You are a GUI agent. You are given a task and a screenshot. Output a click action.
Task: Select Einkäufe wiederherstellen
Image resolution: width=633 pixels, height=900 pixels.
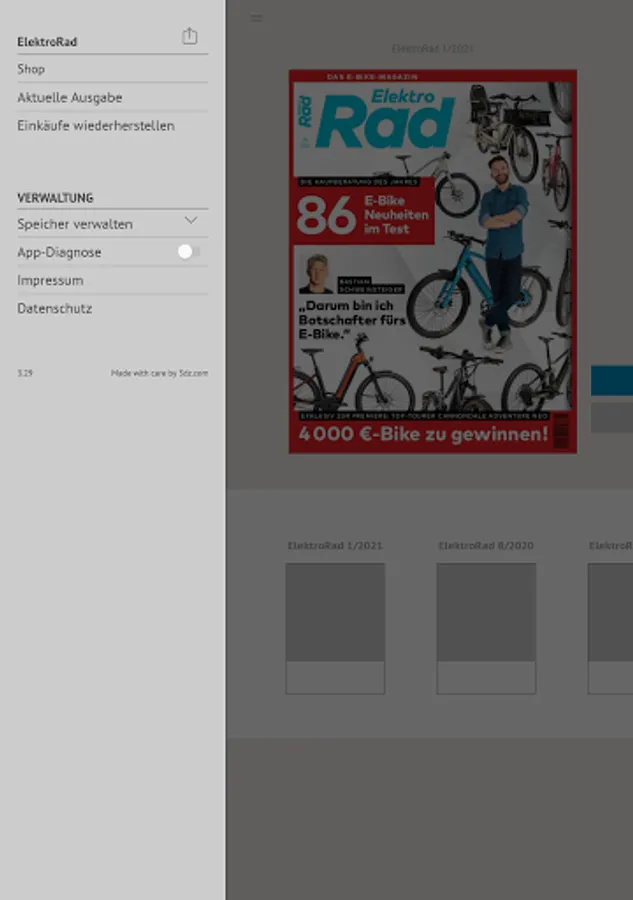click(112, 126)
